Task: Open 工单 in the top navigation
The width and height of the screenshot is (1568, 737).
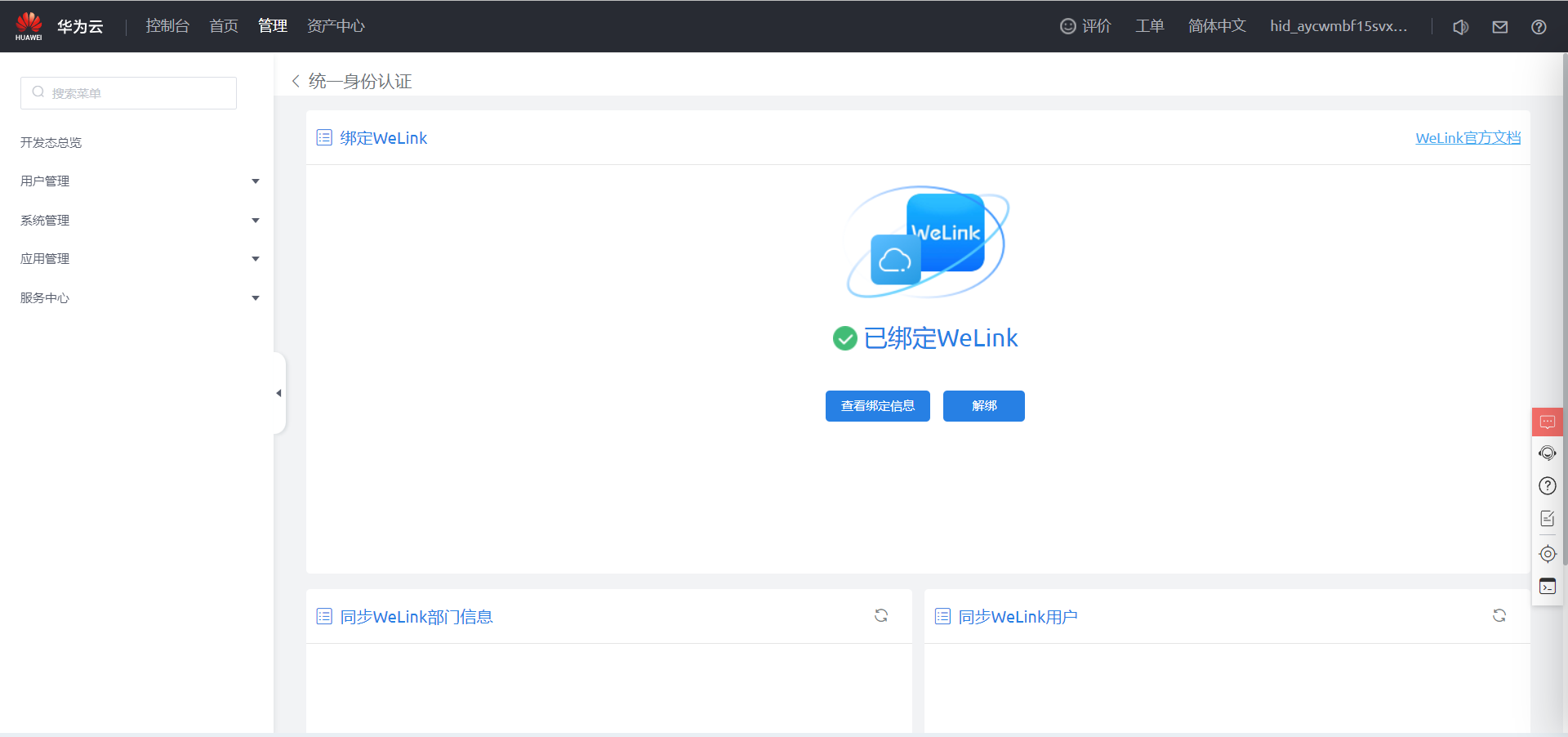Action: [1150, 26]
